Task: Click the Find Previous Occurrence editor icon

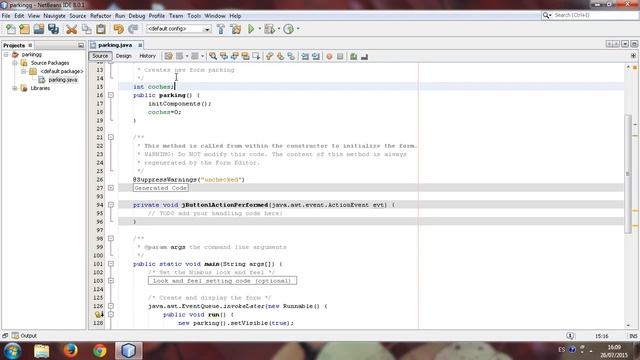Action: 224,56
